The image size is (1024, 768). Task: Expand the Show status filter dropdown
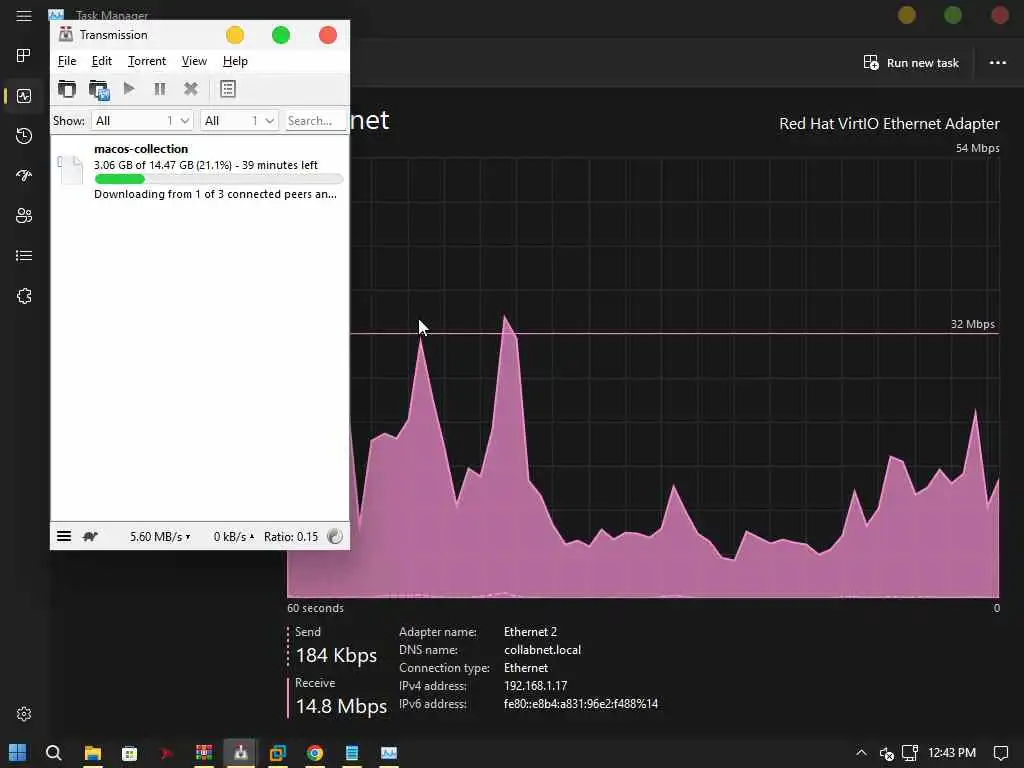click(x=142, y=121)
